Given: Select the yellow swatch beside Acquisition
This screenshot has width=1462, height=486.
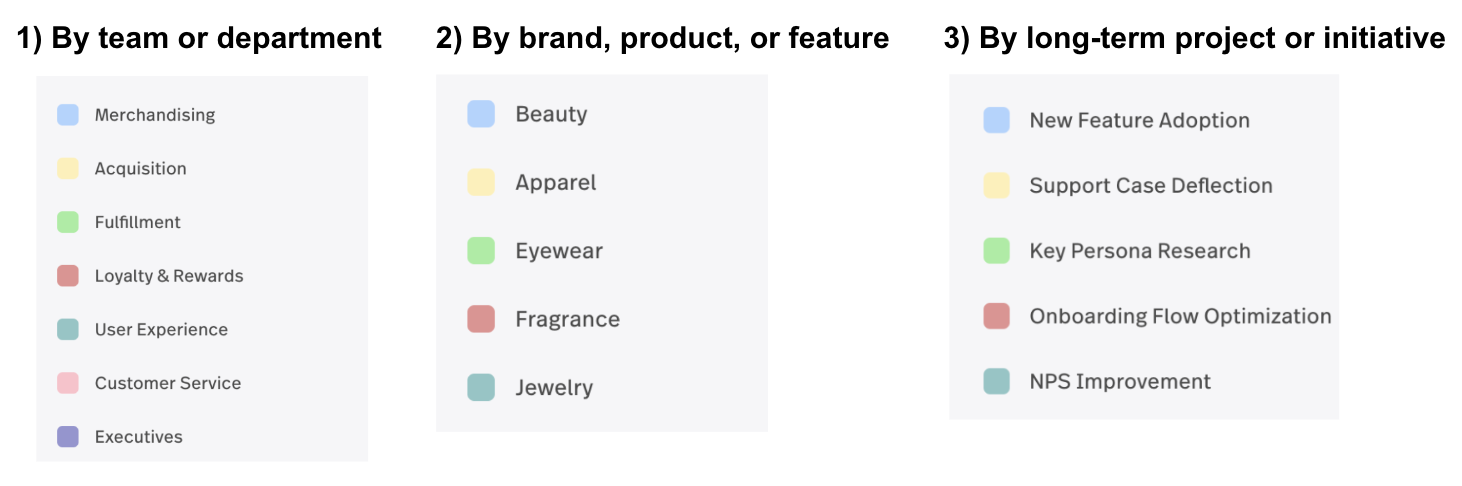Looking at the screenshot, I should [x=68, y=169].
